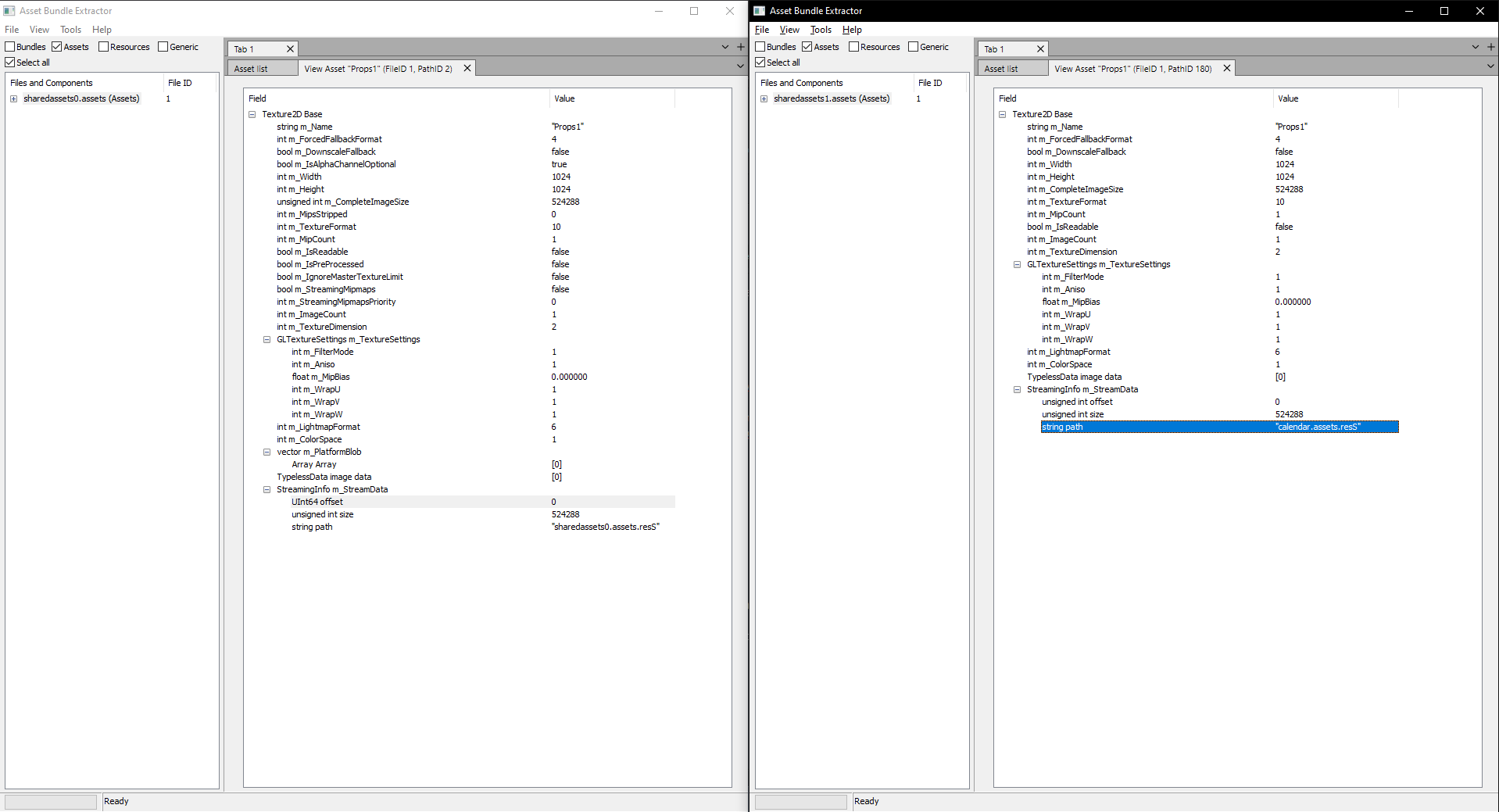Click the "sharedassets0.assets.resS" path value
The height and width of the screenshot is (812, 1499).
(x=606, y=527)
